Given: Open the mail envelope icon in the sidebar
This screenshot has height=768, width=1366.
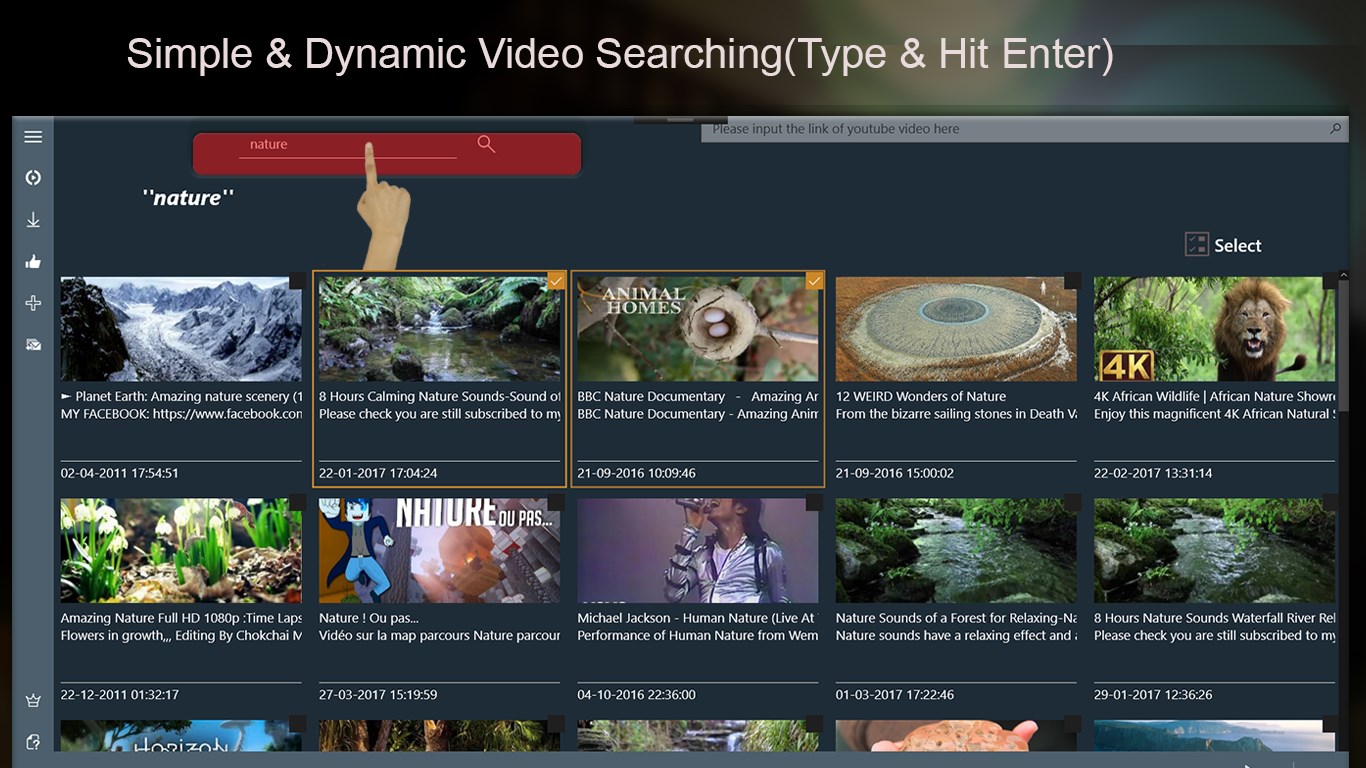Looking at the screenshot, I should click(33, 345).
